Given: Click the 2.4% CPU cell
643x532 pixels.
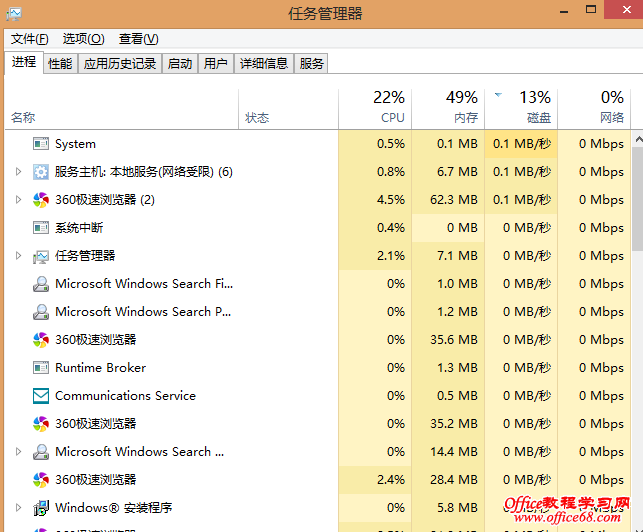Looking at the screenshot, I should [x=375, y=479].
